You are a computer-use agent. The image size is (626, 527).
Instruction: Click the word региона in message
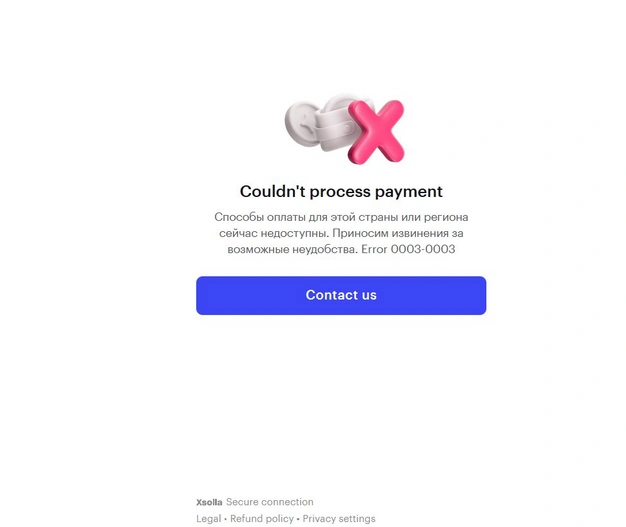click(x=446, y=218)
